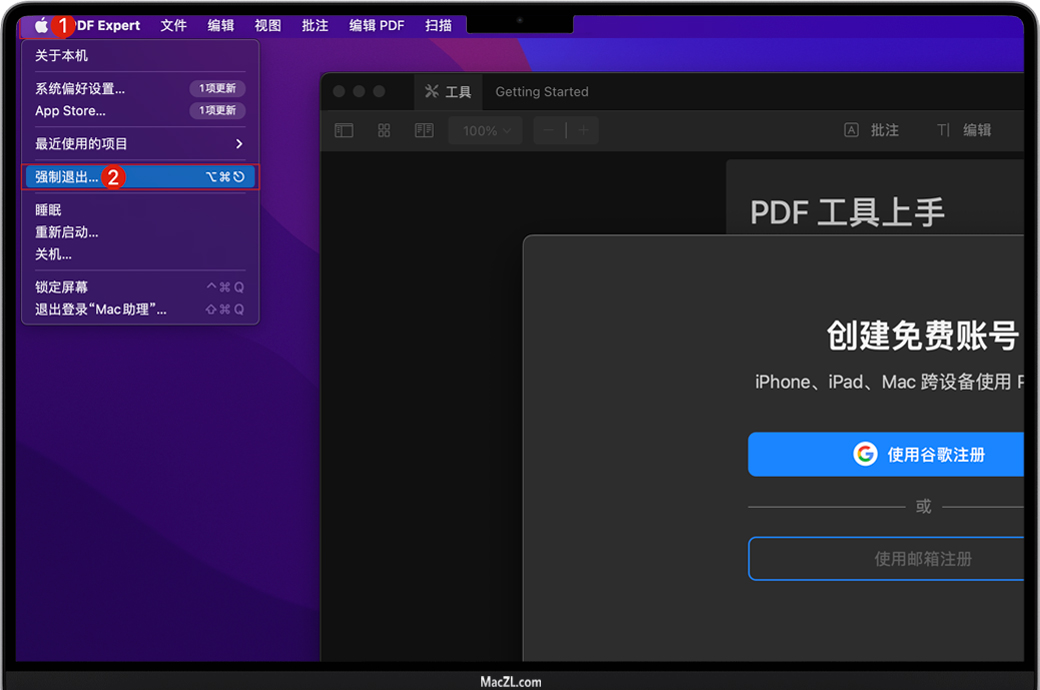The image size is (1040, 690).
Task: Select the 批注 annotate toolbar mode
Action: click(872, 130)
